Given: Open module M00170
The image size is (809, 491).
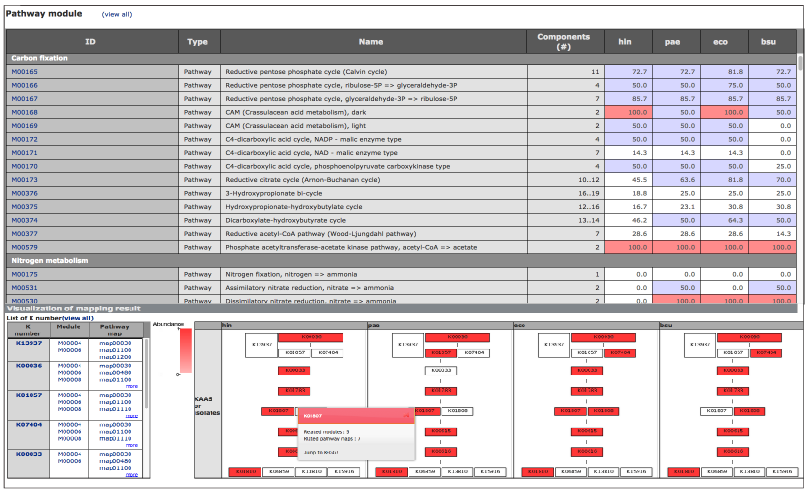Looking at the screenshot, I should click(25, 166).
